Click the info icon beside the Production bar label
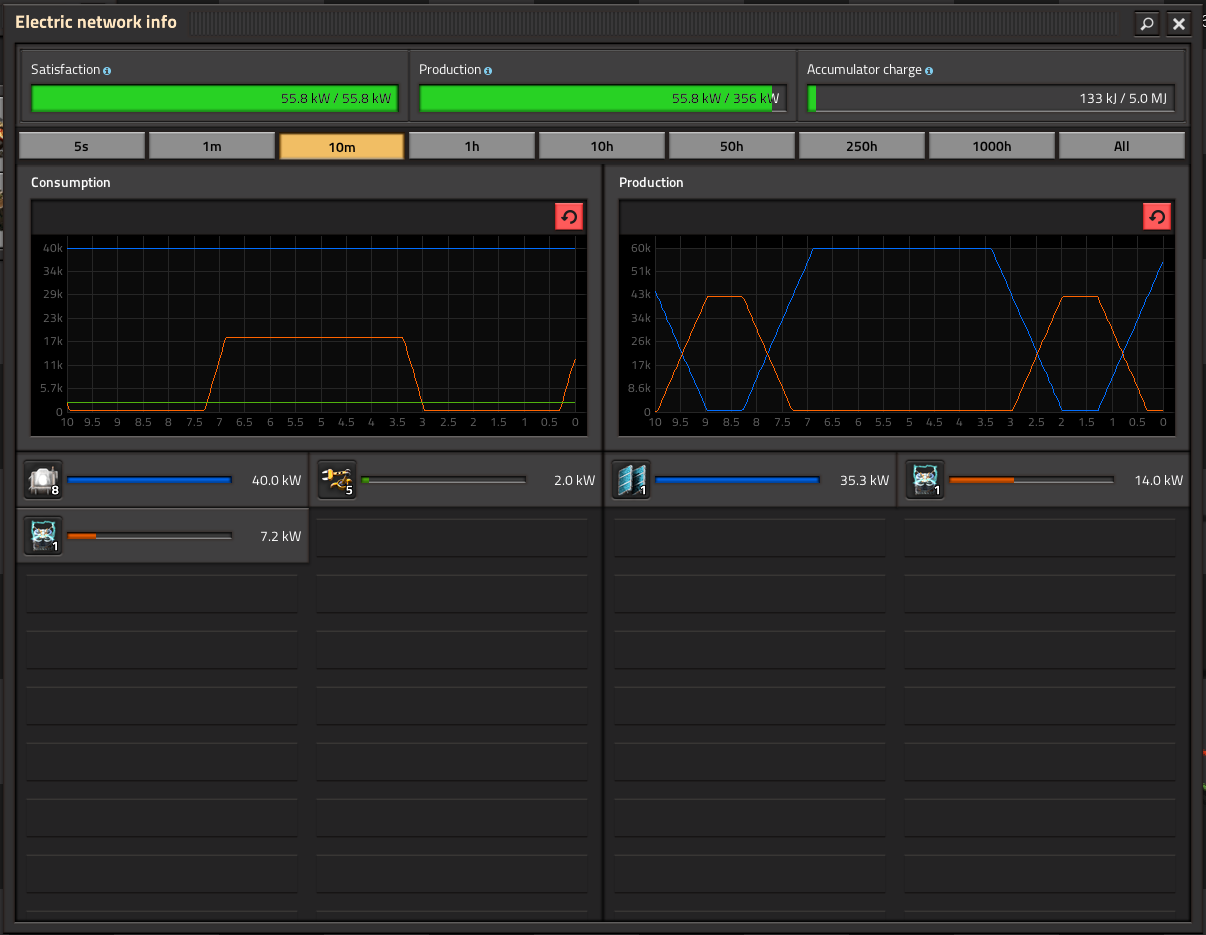Viewport: 1206px width, 935px height. coord(488,71)
